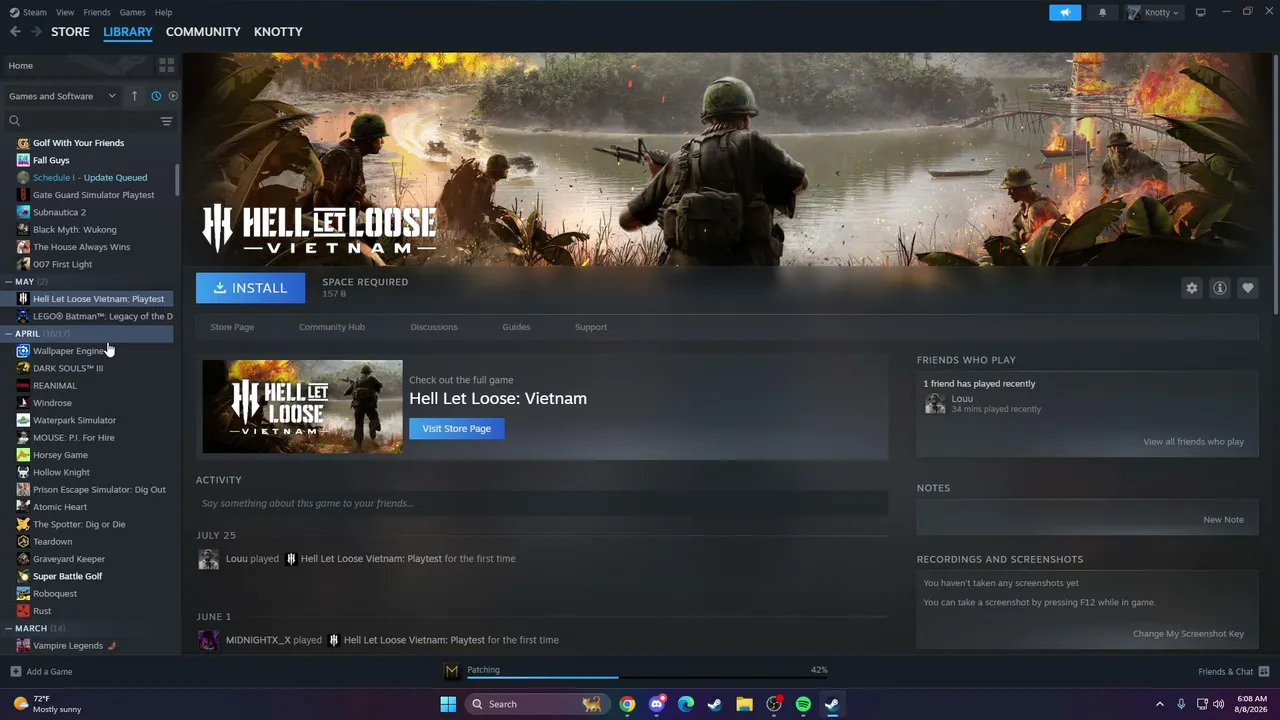This screenshot has width=1280, height=720.
Task: Open Spotify from taskbar
Action: tap(803, 704)
